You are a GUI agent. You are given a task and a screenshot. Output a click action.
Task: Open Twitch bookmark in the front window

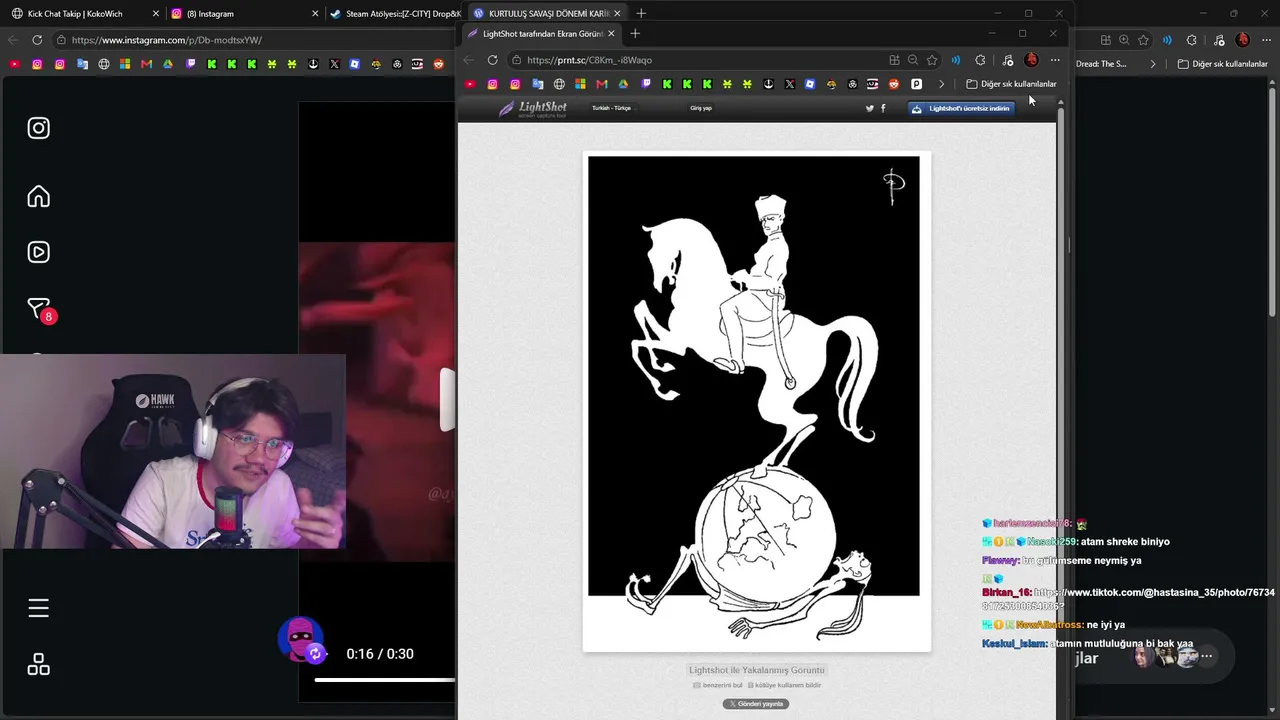coord(645,84)
